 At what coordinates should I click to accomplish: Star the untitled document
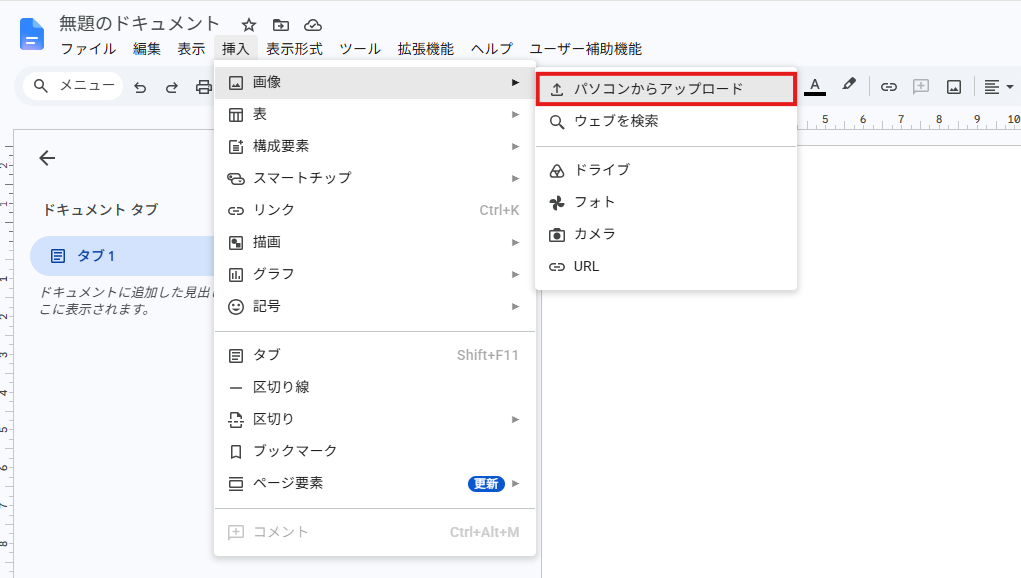pyautogui.click(x=249, y=25)
